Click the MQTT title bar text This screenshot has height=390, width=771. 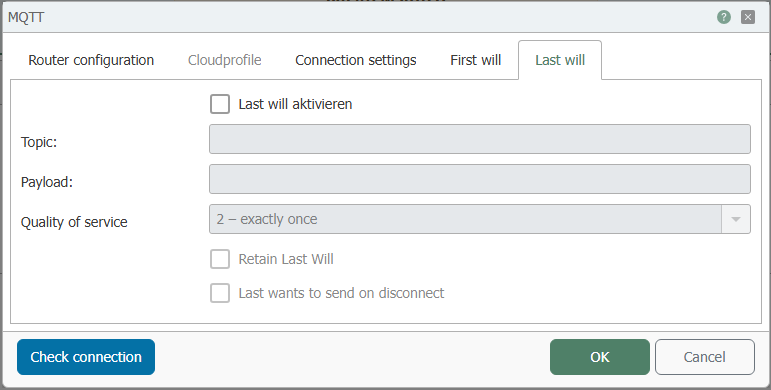click(26, 17)
